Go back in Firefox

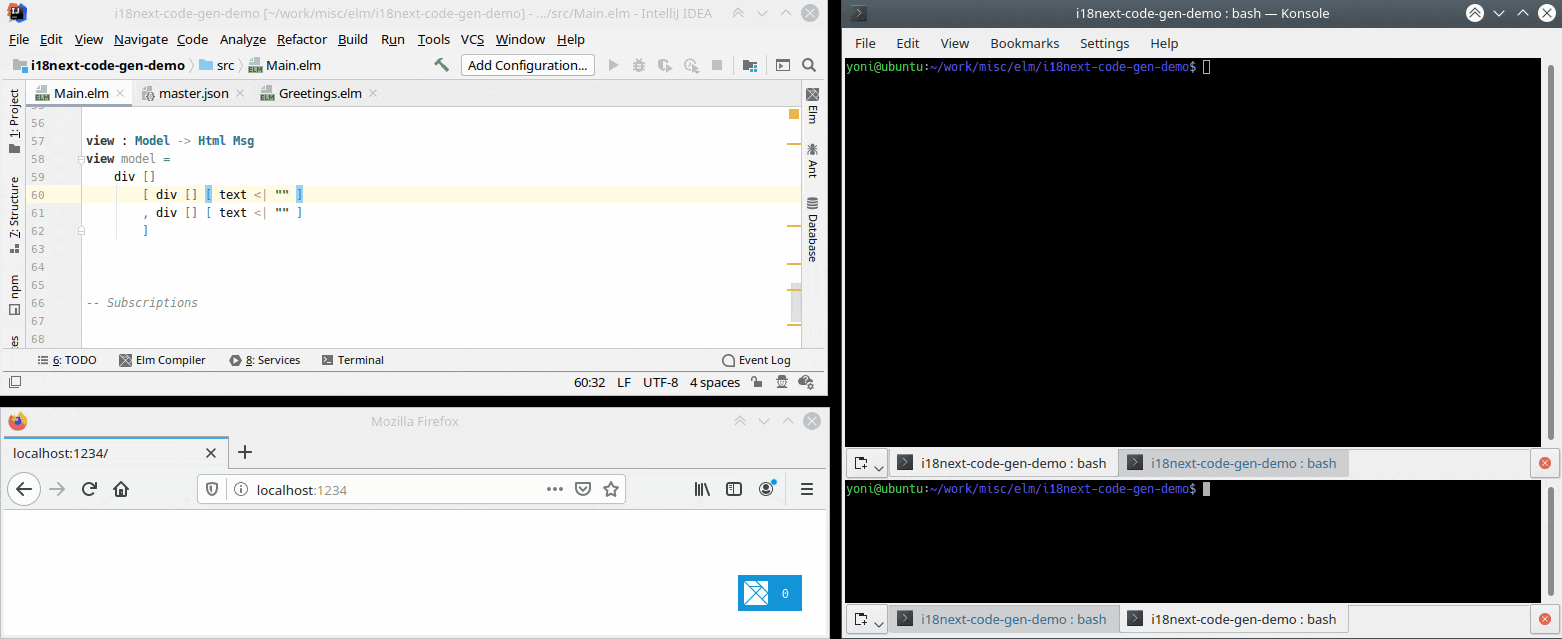click(25, 489)
